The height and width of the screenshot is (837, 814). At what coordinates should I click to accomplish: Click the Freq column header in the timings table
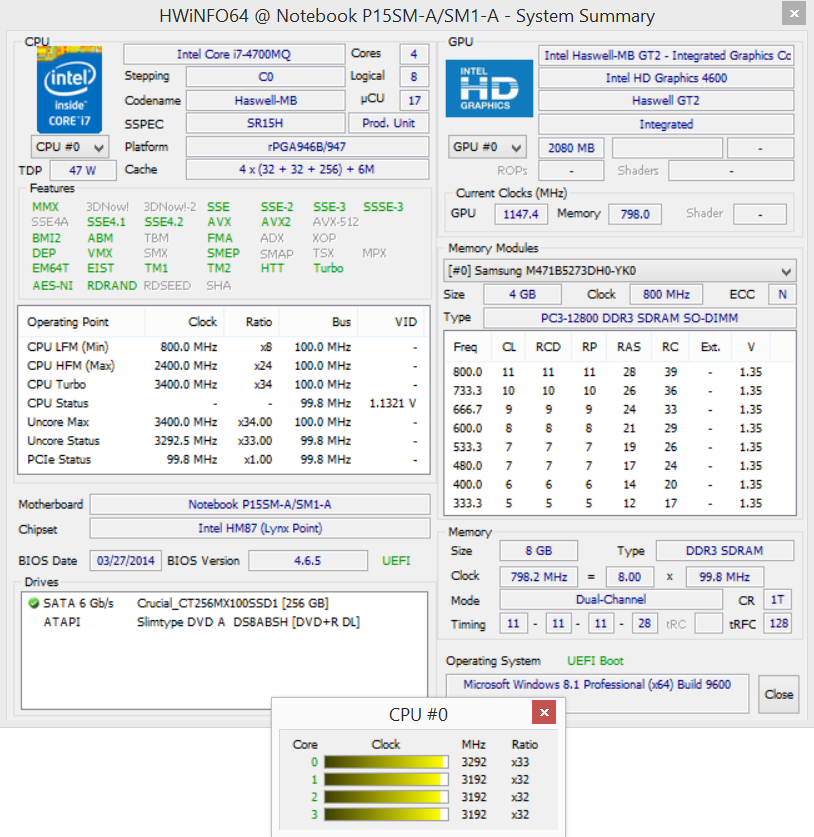pos(465,347)
